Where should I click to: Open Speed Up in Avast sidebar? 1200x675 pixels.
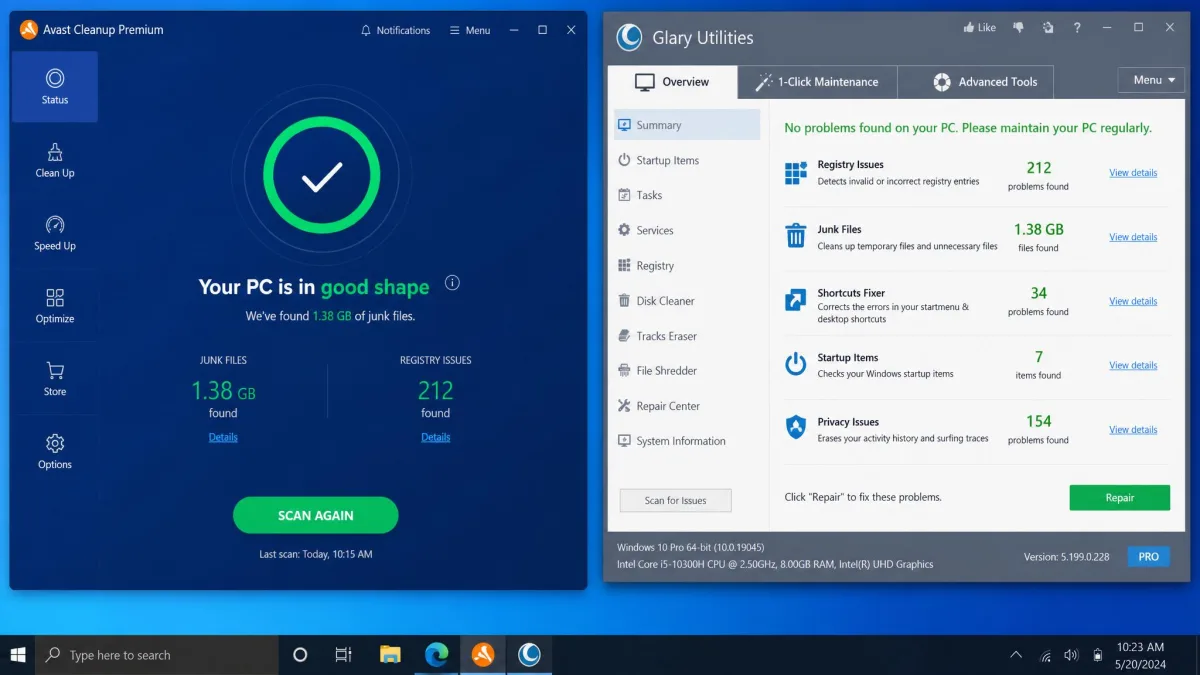55,233
